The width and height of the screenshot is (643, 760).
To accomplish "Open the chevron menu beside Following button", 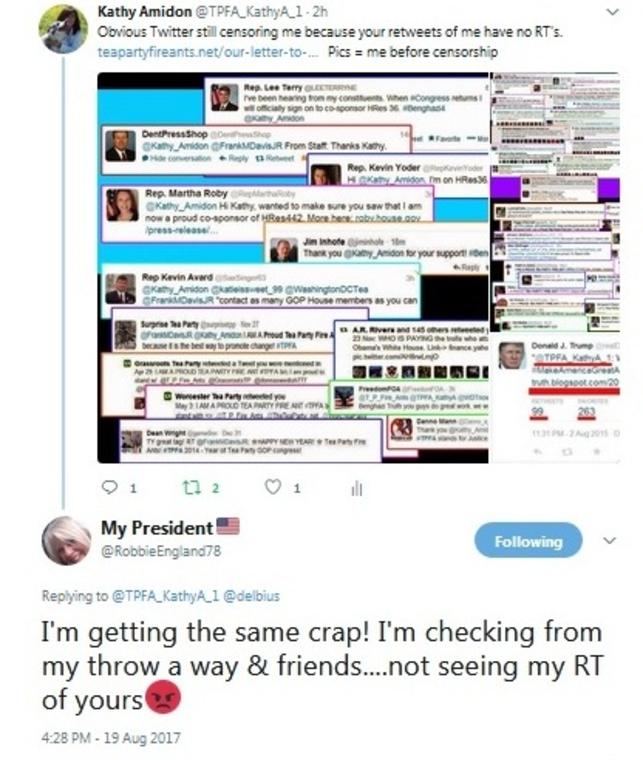I will point(610,540).
